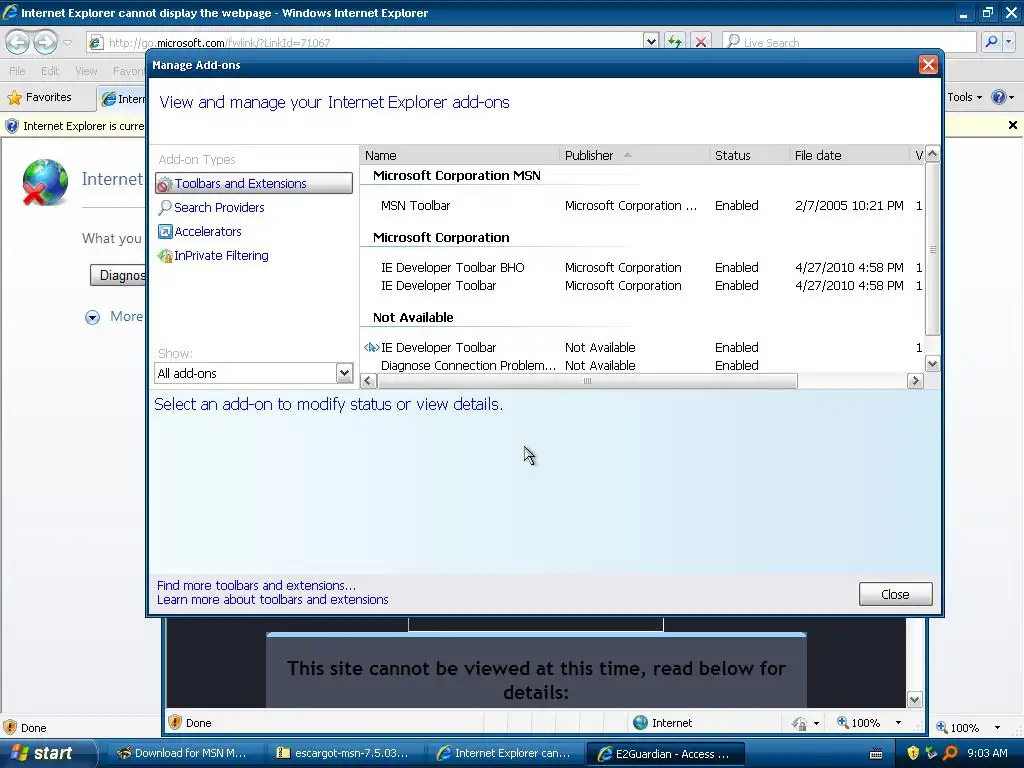Screen dimensions: 1024x768
Task: Sort add-ons by File date column
Action: (x=849, y=155)
